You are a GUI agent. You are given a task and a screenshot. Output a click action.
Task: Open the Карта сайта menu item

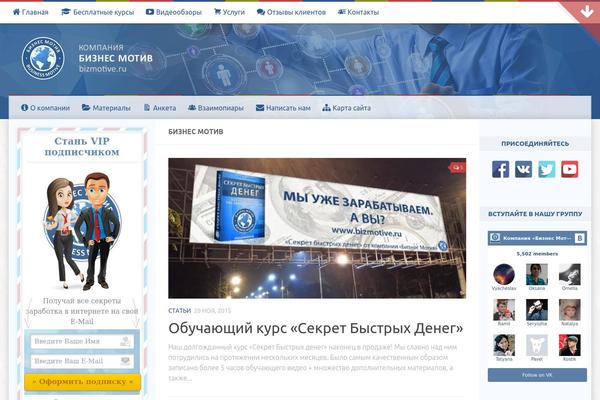click(347, 108)
